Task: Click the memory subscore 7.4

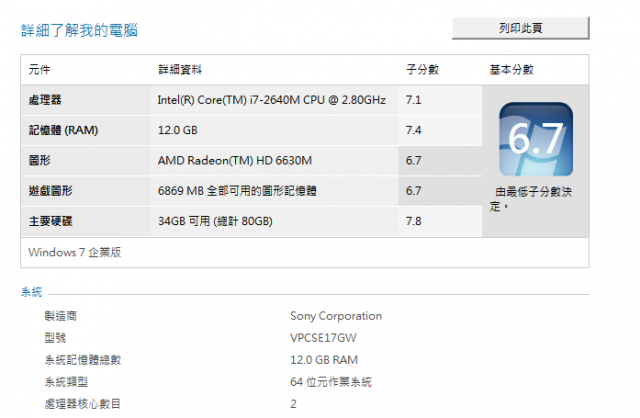Action: click(413, 130)
